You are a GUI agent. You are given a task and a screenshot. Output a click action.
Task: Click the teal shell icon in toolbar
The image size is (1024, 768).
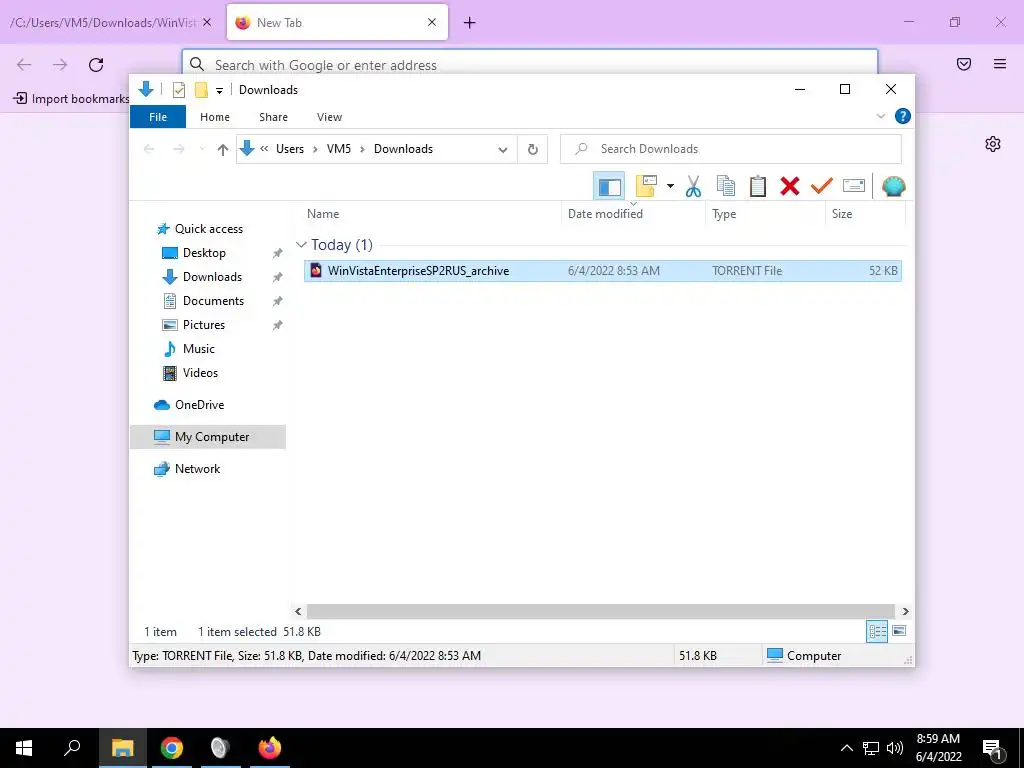click(893, 186)
